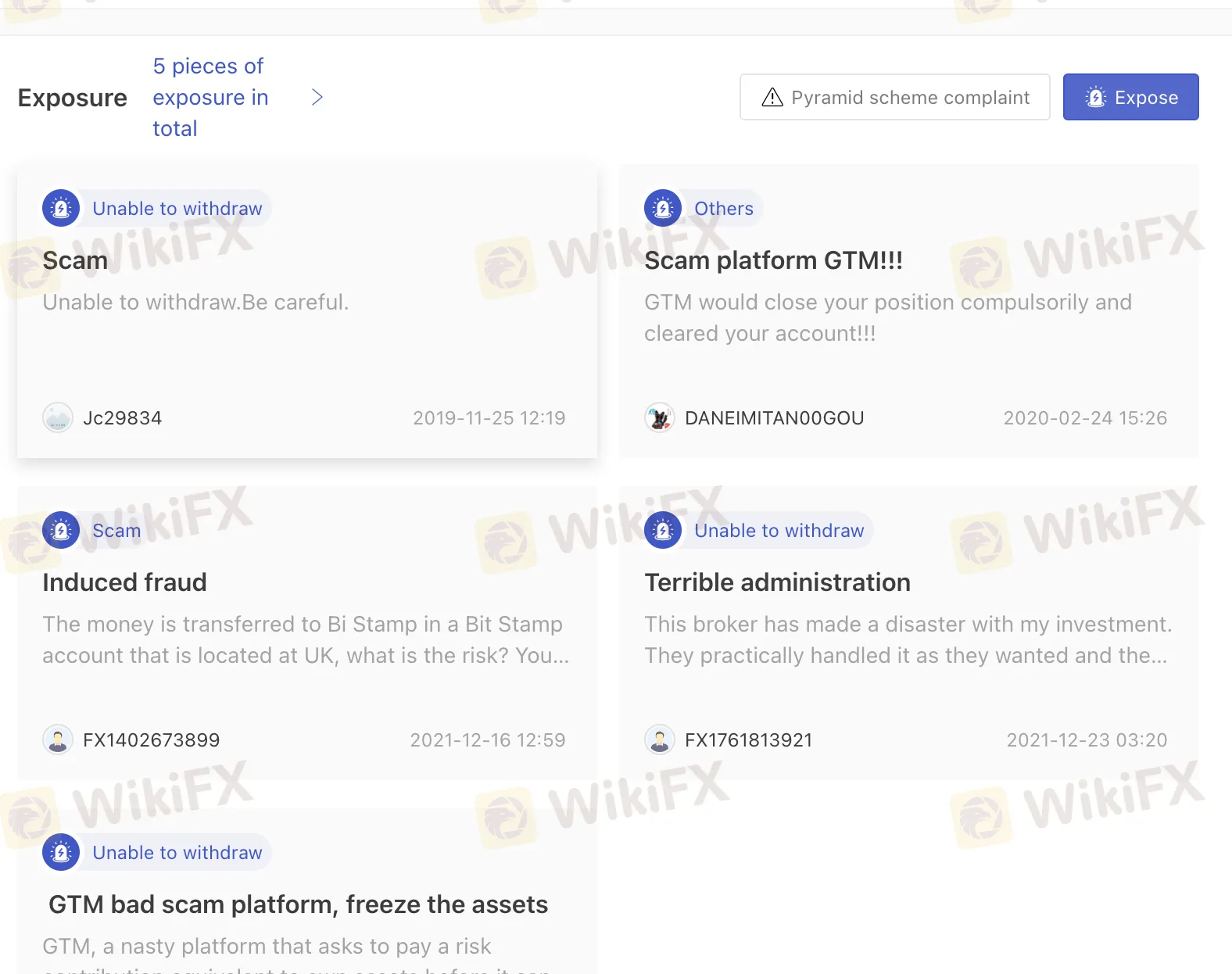Open the 'Scam platform GTM!!!' exposure post
The image size is (1232, 974).
tap(774, 260)
